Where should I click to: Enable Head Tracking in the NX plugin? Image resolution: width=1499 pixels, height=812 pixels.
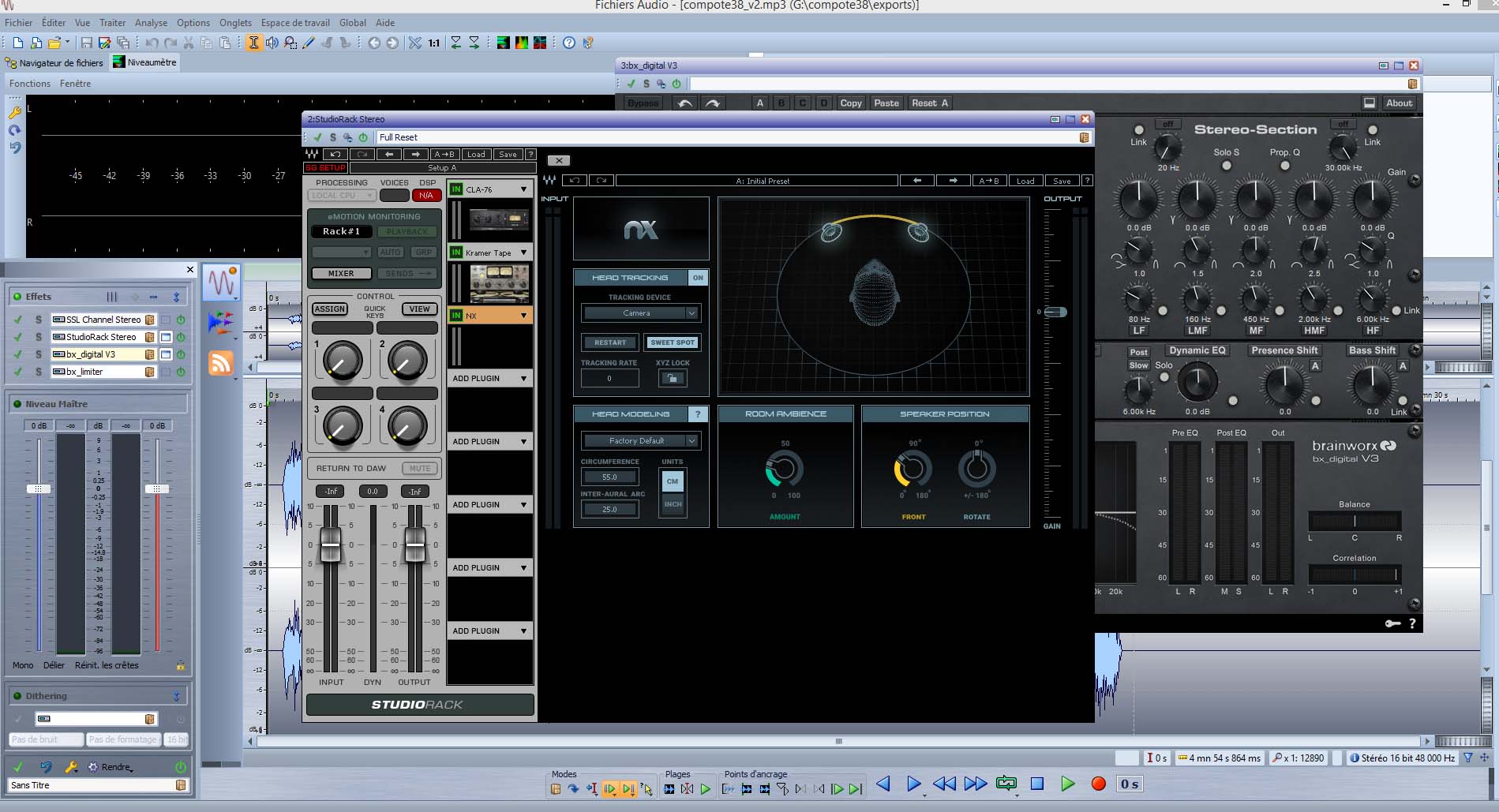697,277
